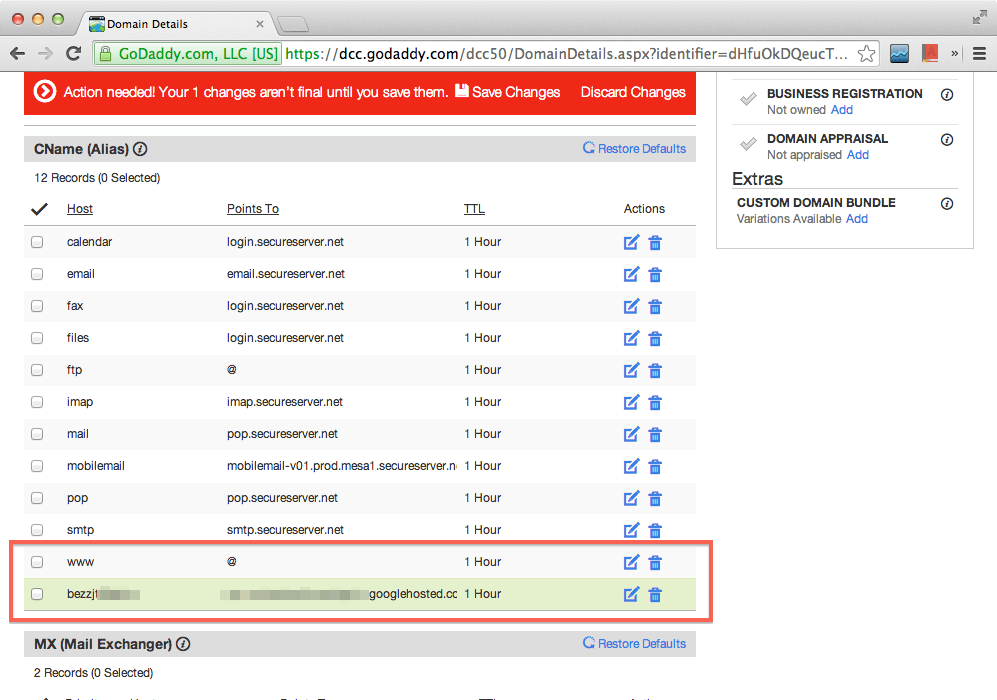Click the info icon next to CUSTOM DOMAIN BUNDLE
Viewport: 997px width, 700px height.
(x=947, y=203)
